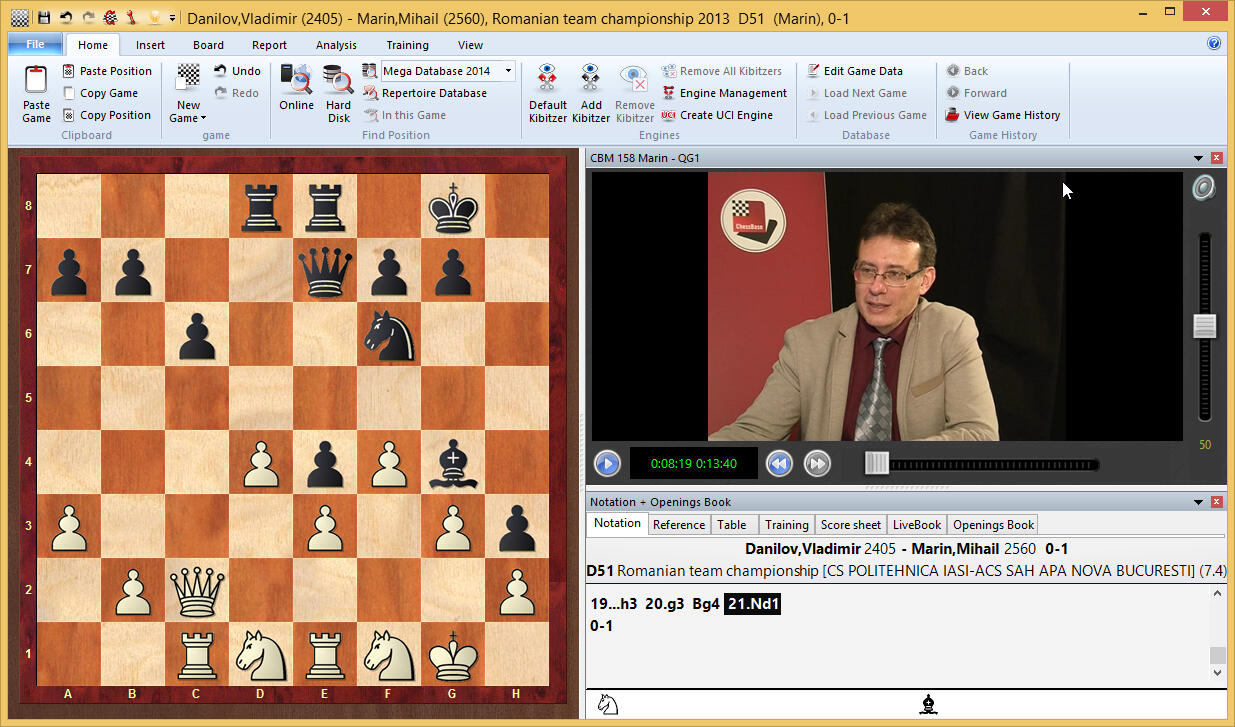This screenshot has height=727, width=1235.
Task: Open the File menu
Action: point(35,44)
